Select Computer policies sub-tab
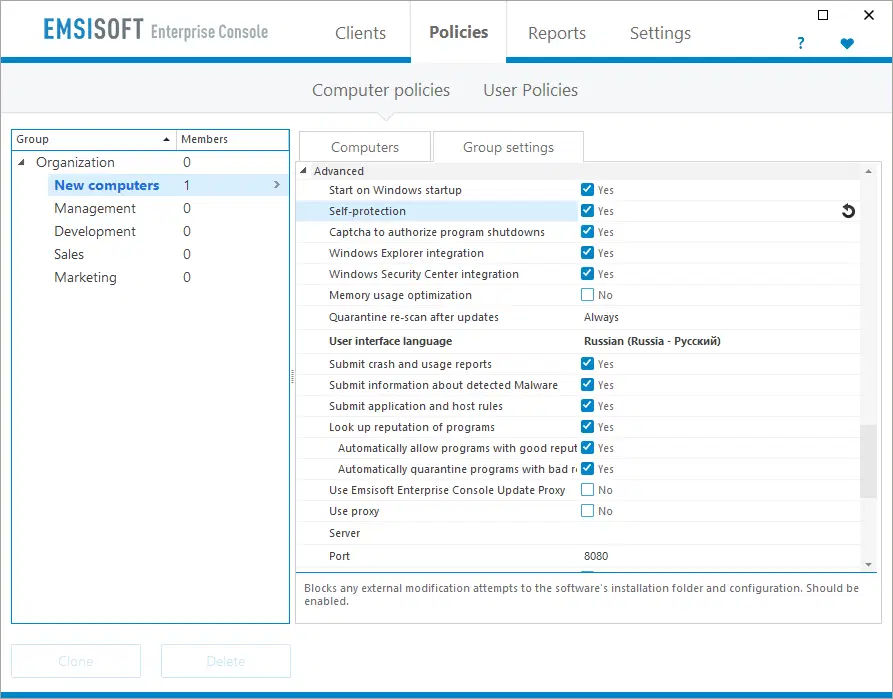Image resolution: width=893 pixels, height=699 pixels. pyautogui.click(x=381, y=90)
